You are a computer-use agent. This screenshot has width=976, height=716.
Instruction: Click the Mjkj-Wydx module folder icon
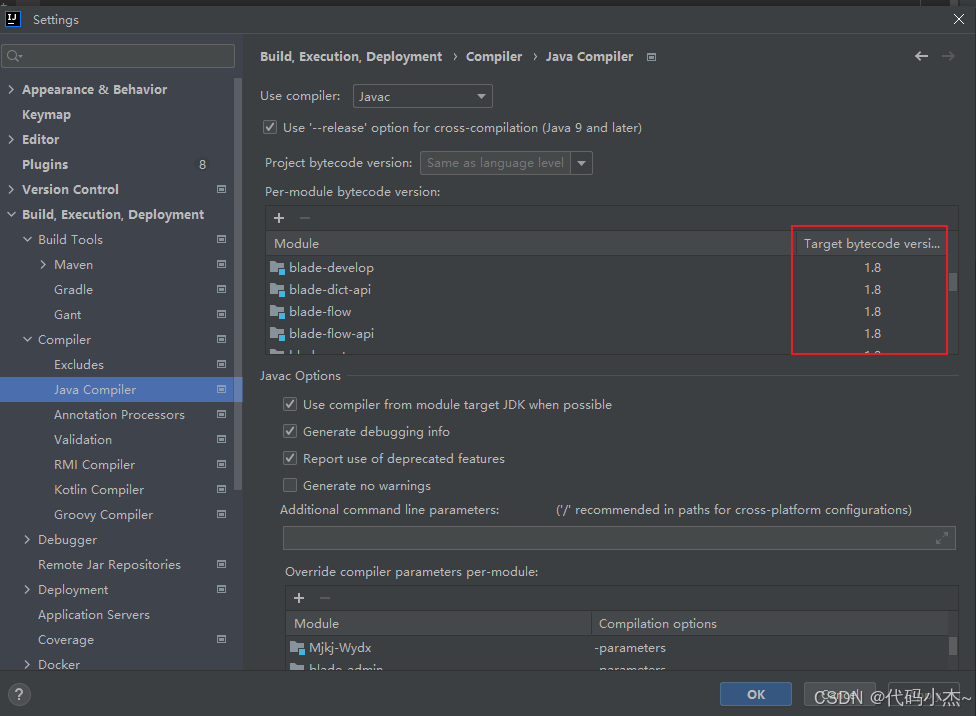coord(297,647)
